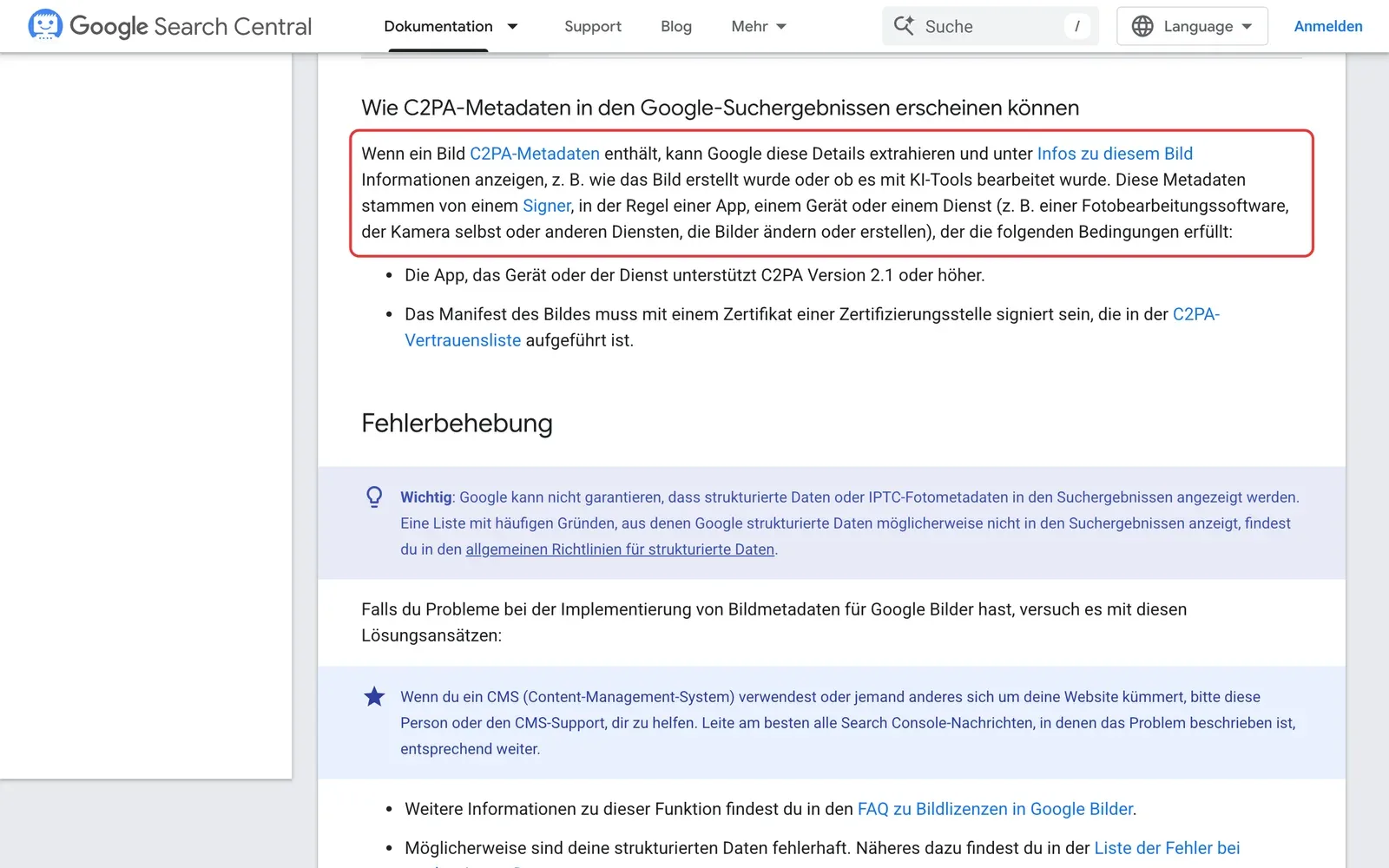This screenshot has width=1389, height=868.
Task: Open allgemeinen Richtlinien für strukturierte Daten link
Action: (620, 549)
